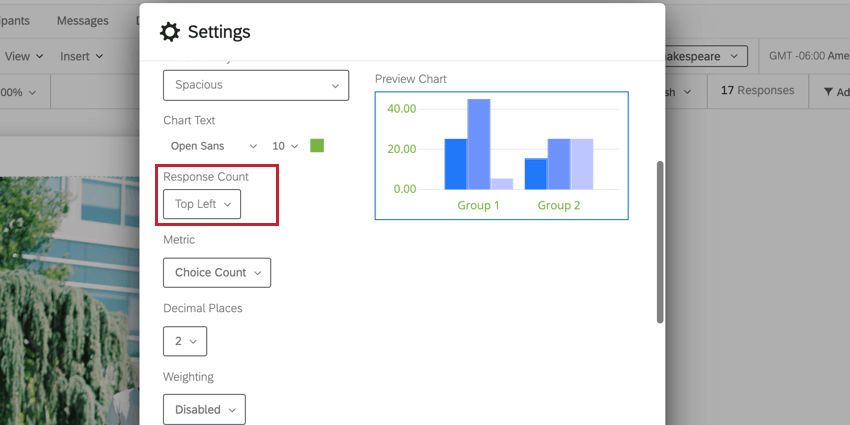Change the chart text size 10 dropdown

tap(286, 146)
